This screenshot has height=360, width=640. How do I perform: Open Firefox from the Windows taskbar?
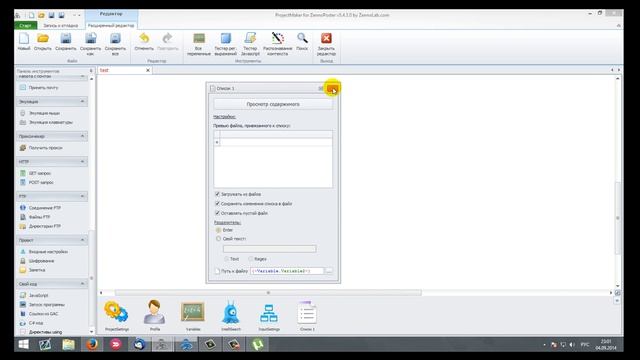click(92, 344)
